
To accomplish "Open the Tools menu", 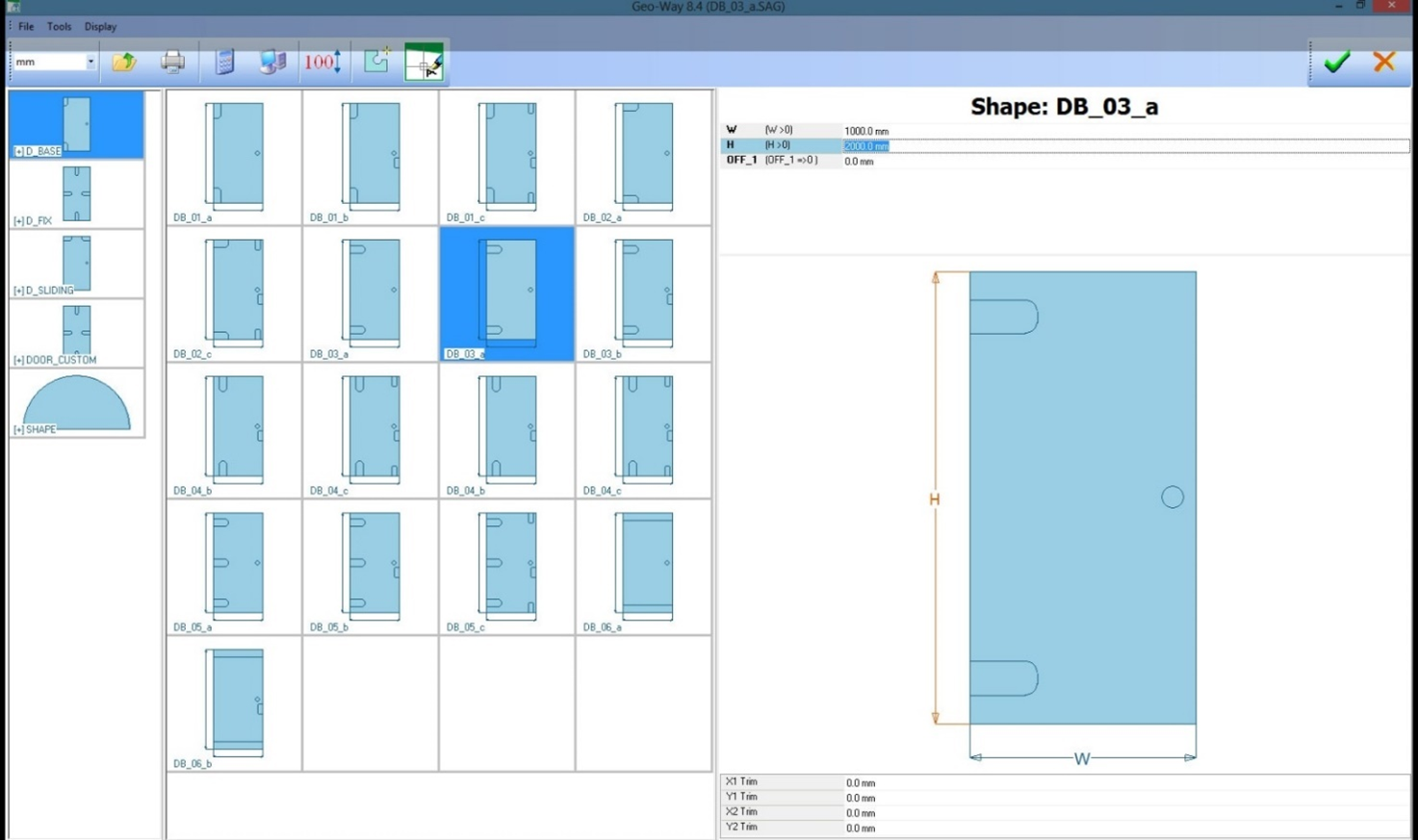I will pos(59,27).
